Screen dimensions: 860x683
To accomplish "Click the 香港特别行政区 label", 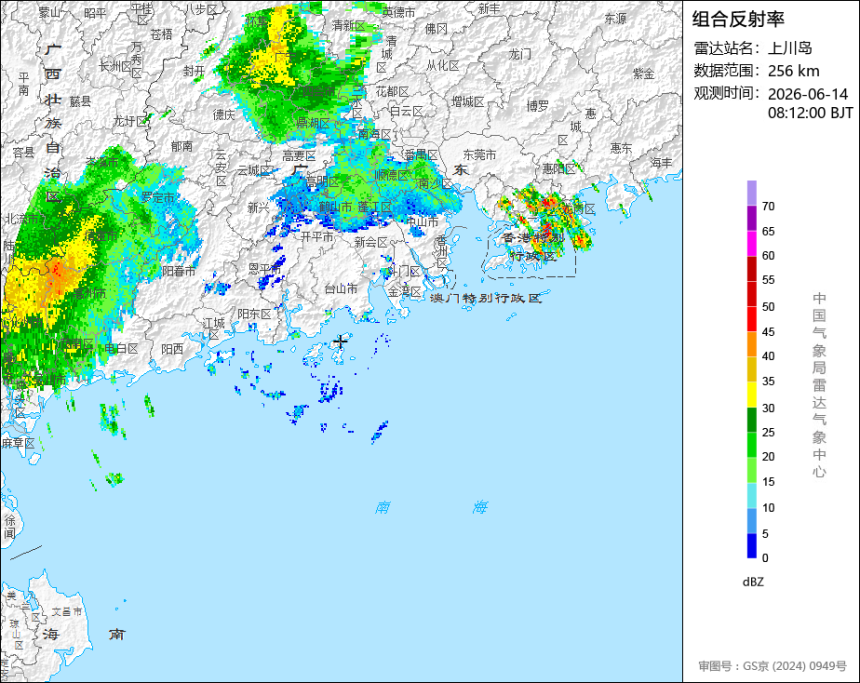I will (533, 247).
